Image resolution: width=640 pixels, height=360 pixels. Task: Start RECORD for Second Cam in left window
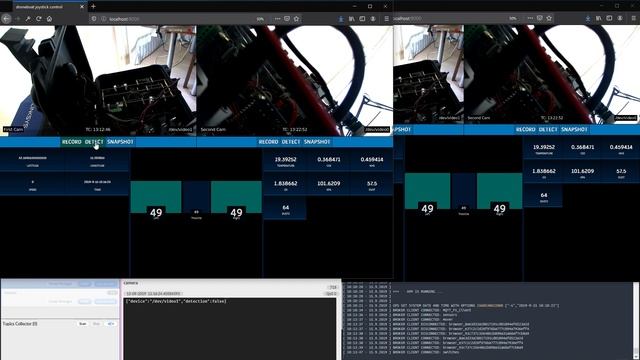tap(268, 142)
